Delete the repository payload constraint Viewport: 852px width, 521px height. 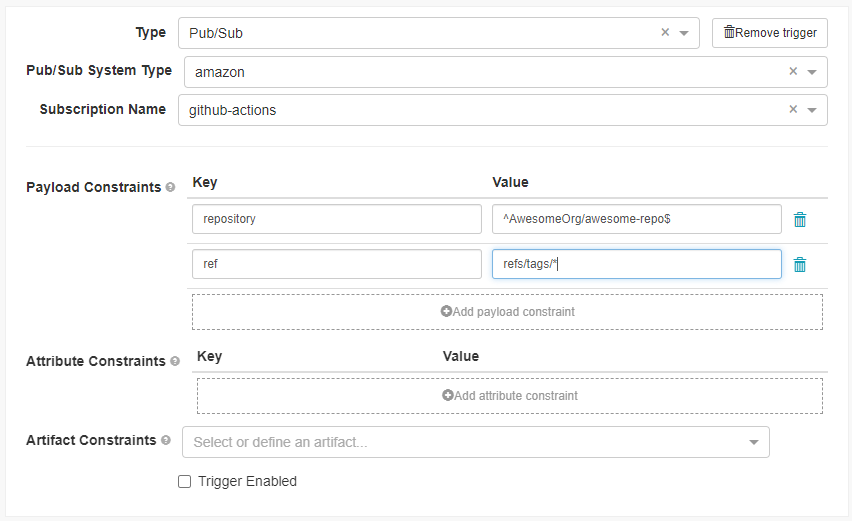pos(800,220)
